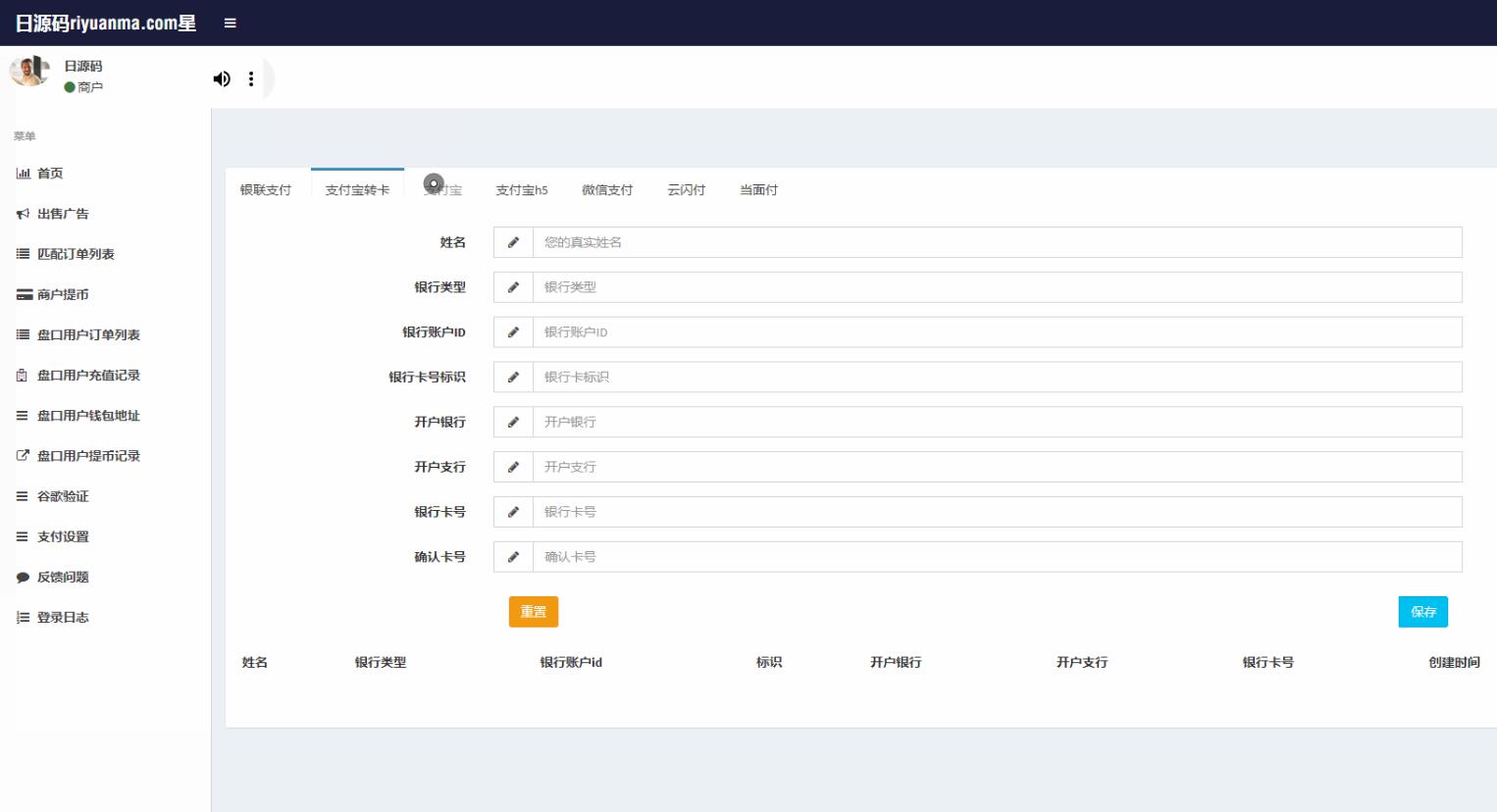Open 支付设置 in the sidebar menu
1497x812 pixels.
[x=63, y=537]
